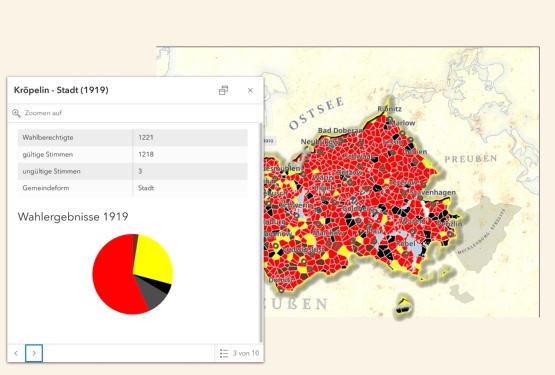Screen dimensions: 555x375
Task: Click the Stavenhagen label on map
Action: [433, 192]
